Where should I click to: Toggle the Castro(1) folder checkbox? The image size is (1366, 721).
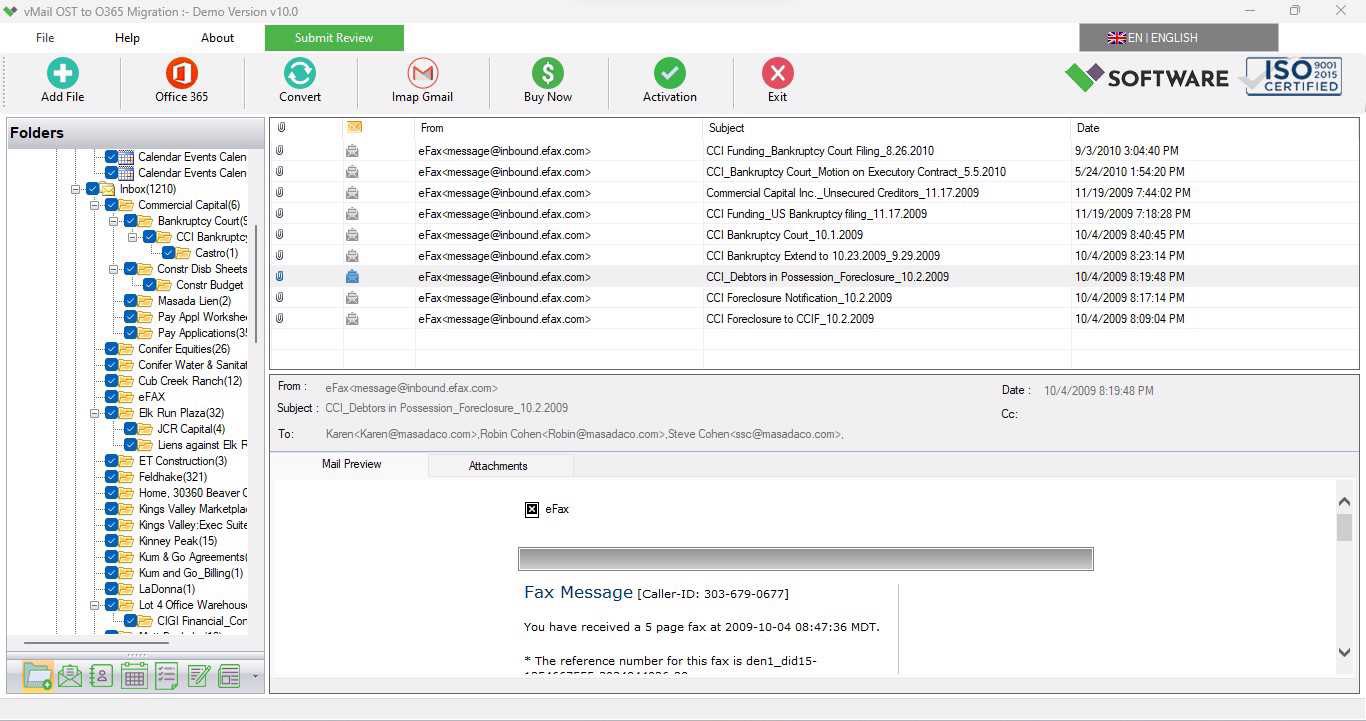(168, 253)
